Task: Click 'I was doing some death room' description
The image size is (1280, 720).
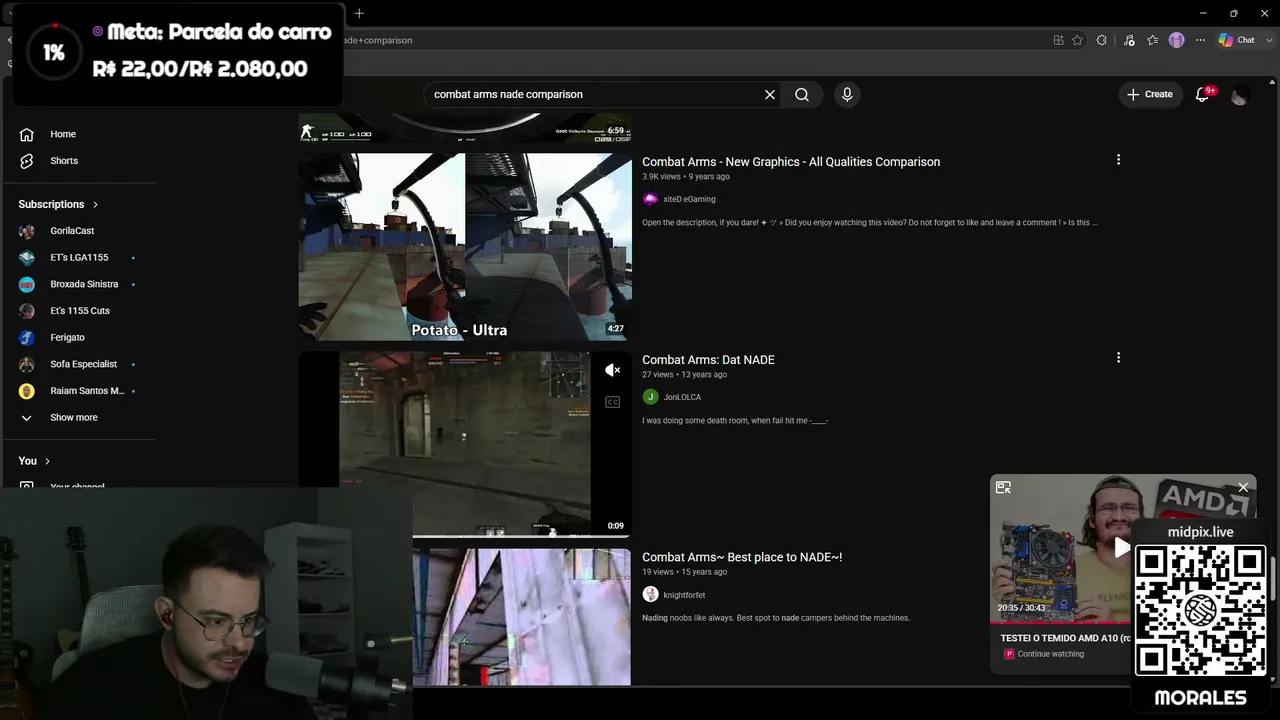Action: click(735, 421)
